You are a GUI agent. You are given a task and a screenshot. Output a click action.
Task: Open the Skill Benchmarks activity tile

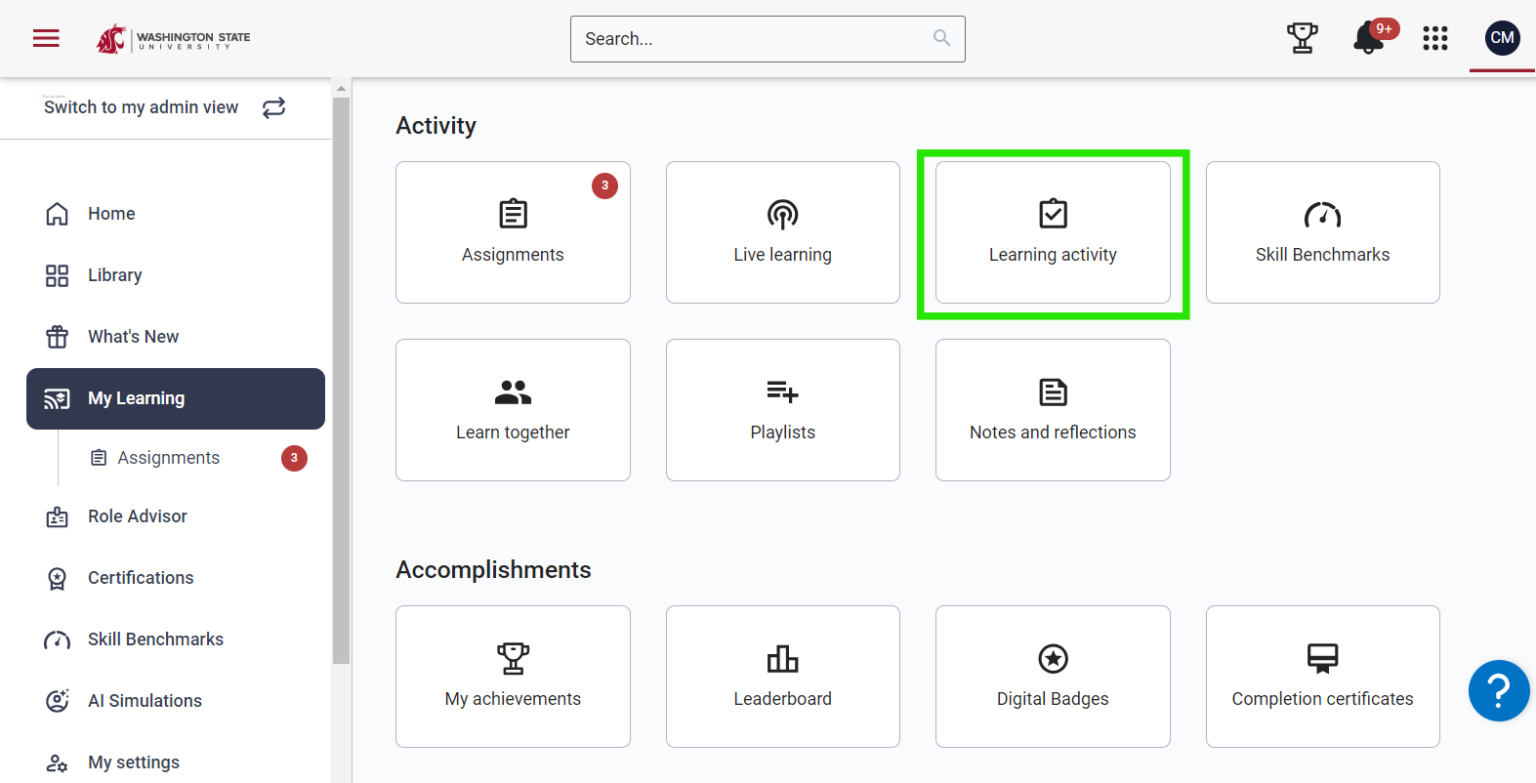point(1322,232)
